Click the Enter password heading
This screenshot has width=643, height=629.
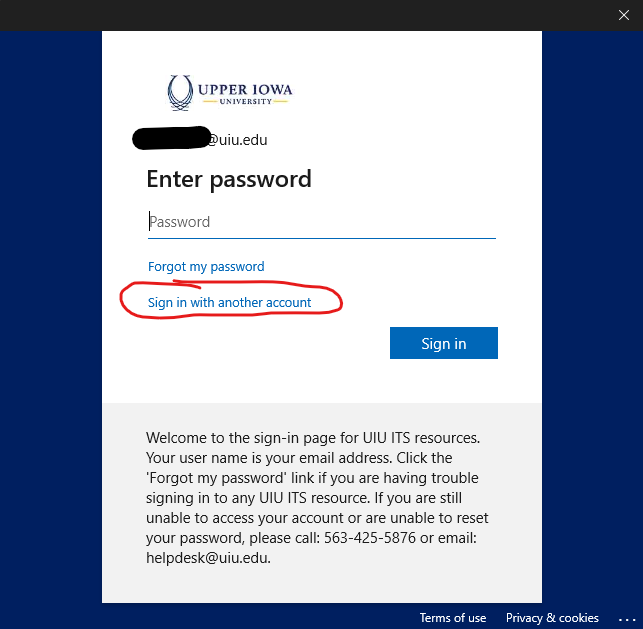pos(229,179)
